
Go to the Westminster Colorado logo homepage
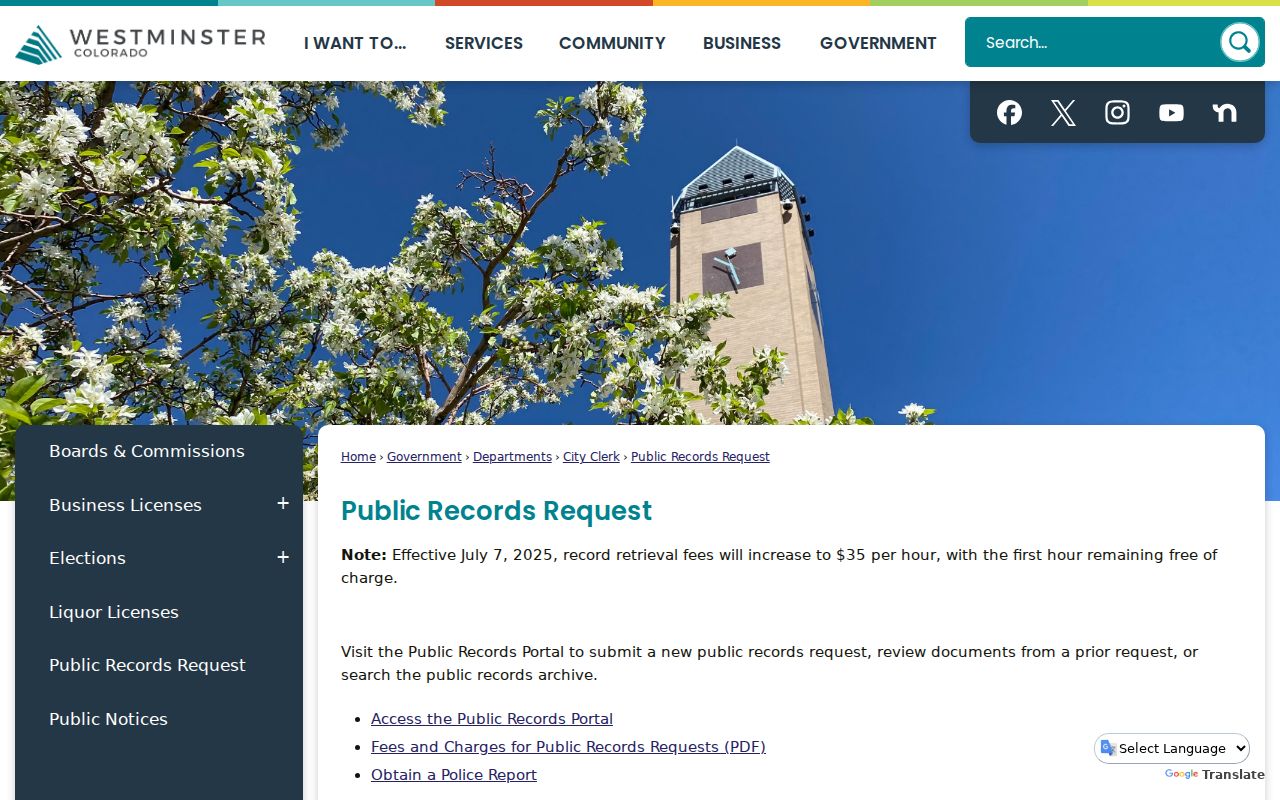pyautogui.click(x=140, y=44)
